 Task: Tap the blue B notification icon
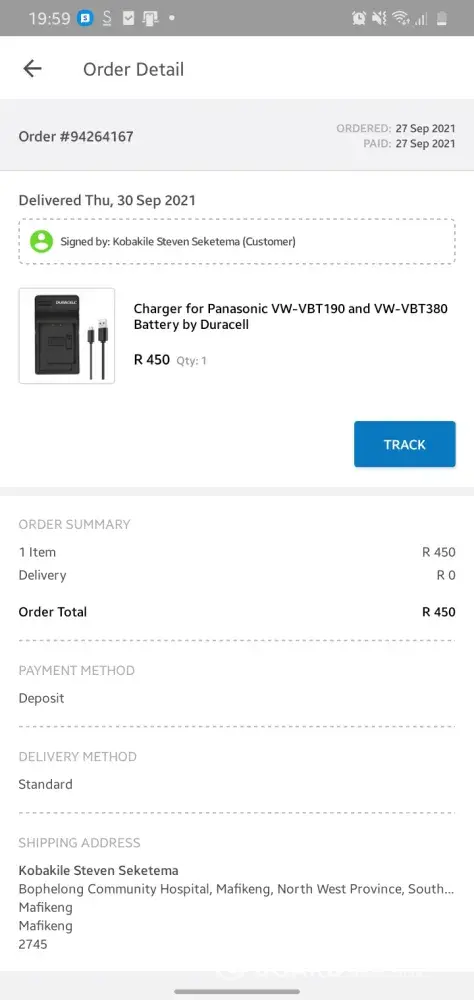pyautogui.click(x=85, y=18)
